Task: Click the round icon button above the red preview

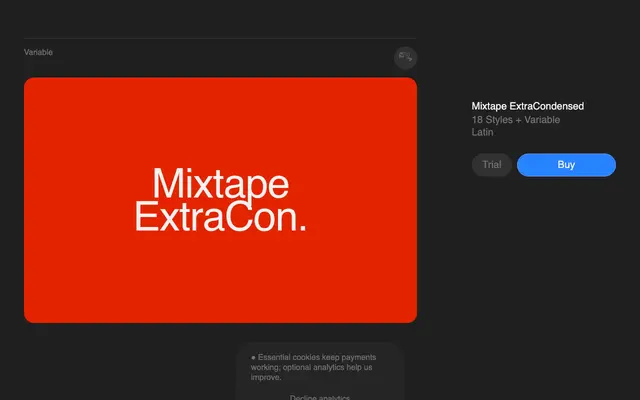Action: 405,58
